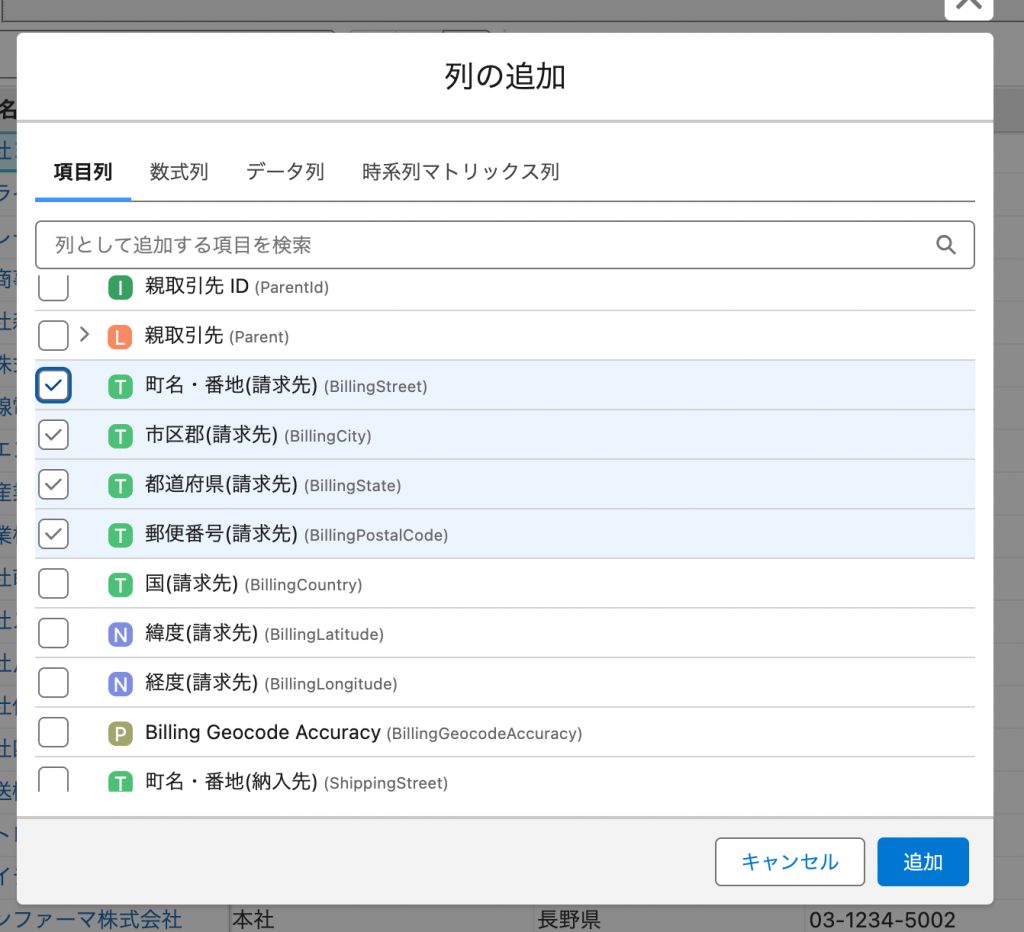Click the green I icon for 親取引先 ID
Viewport: 1024px width, 932px height.
tap(120, 288)
